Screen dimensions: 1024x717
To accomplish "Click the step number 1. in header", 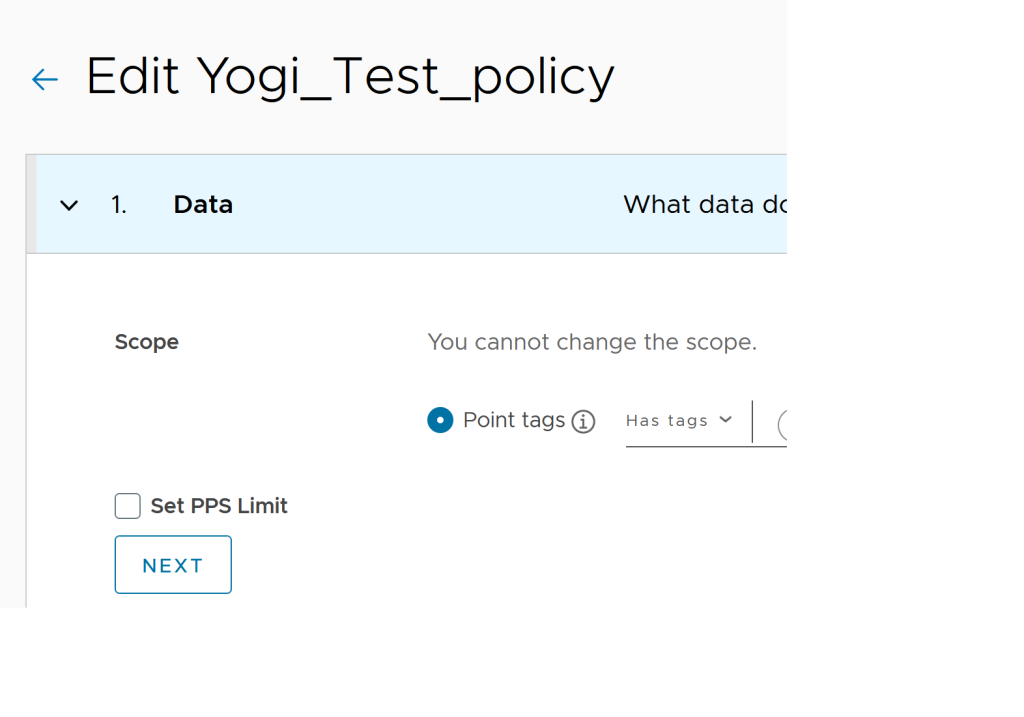I will pos(119,205).
